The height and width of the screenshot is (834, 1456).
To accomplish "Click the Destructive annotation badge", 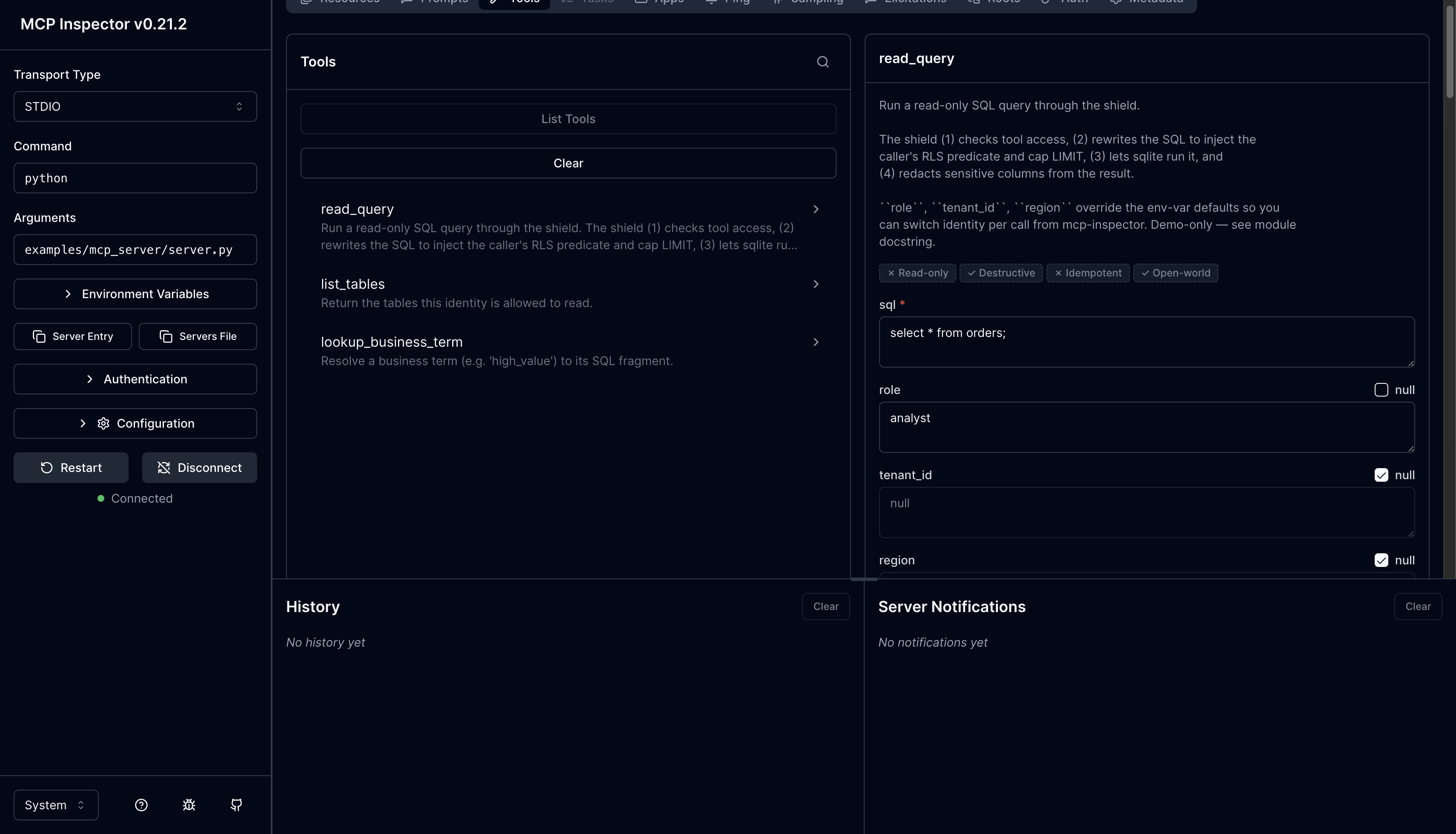I will click(1001, 273).
